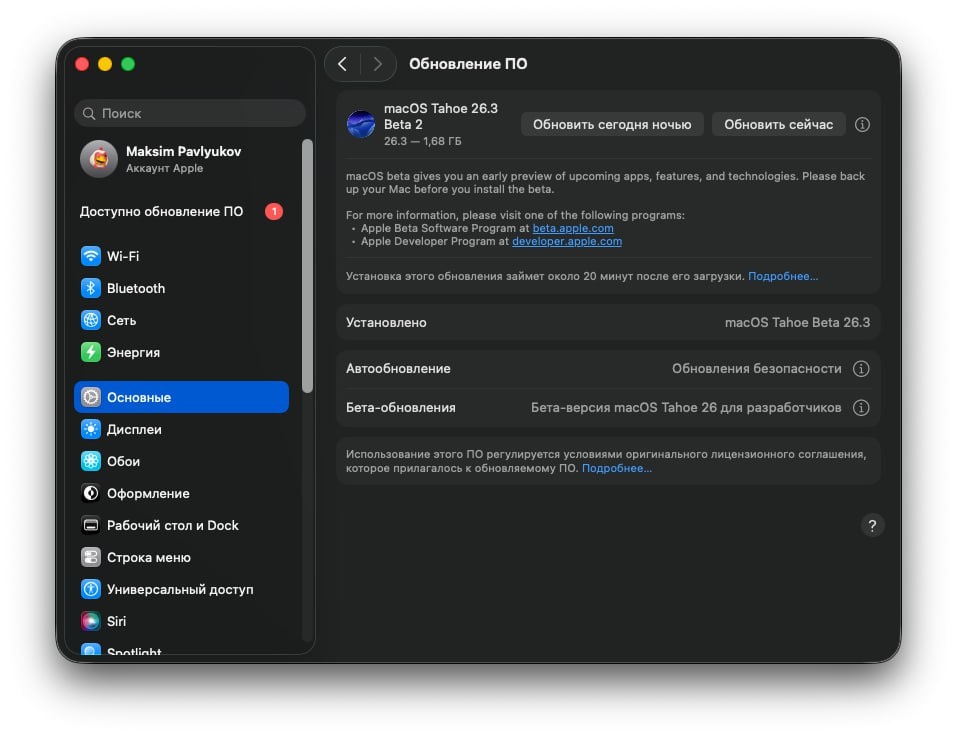
Task: Go back with left chevron
Action: pos(342,64)
